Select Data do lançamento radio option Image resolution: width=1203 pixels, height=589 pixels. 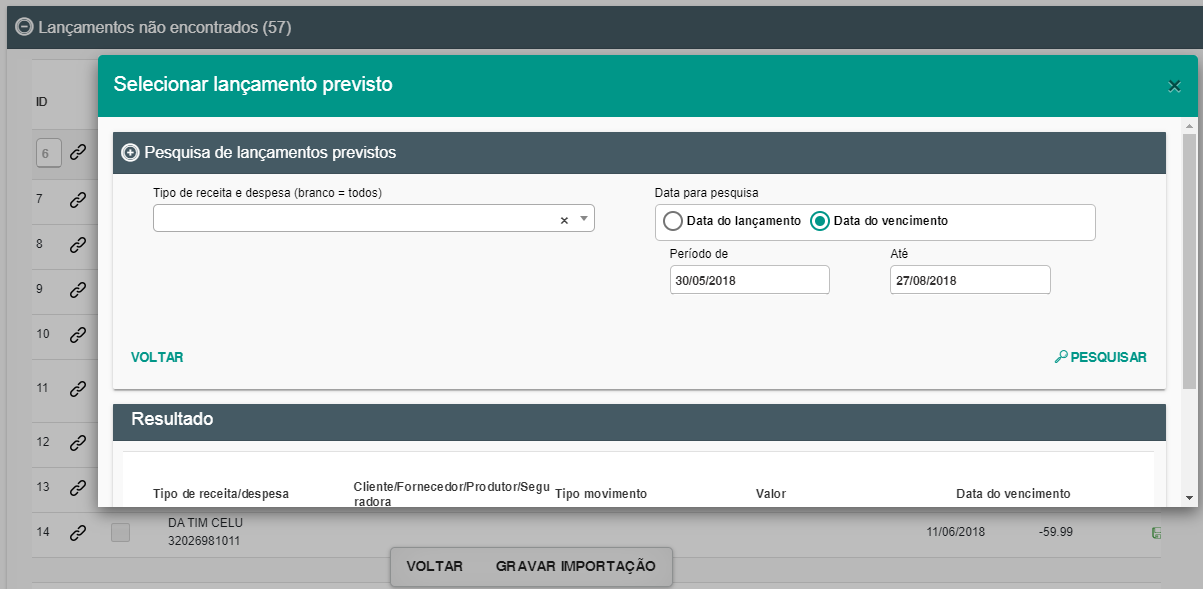click(x=673, y=221)
